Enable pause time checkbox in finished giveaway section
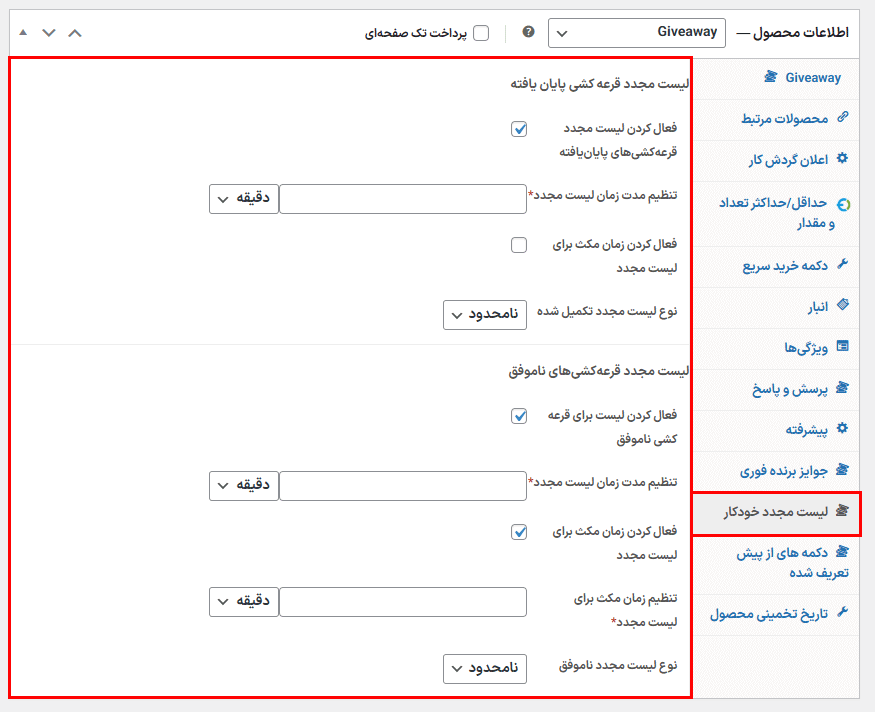This screenshot has height=712, width=875. (518, 245)
